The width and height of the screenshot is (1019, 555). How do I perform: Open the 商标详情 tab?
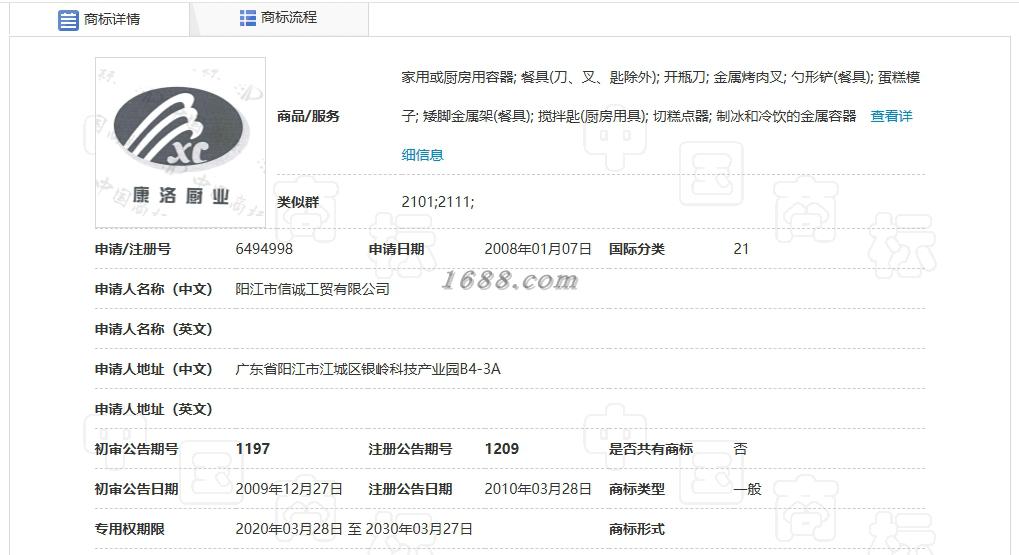click(x=99, y=19)
